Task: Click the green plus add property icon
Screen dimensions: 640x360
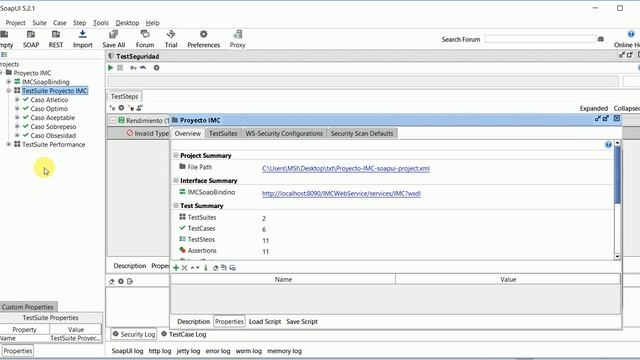Action: [176, 268]
